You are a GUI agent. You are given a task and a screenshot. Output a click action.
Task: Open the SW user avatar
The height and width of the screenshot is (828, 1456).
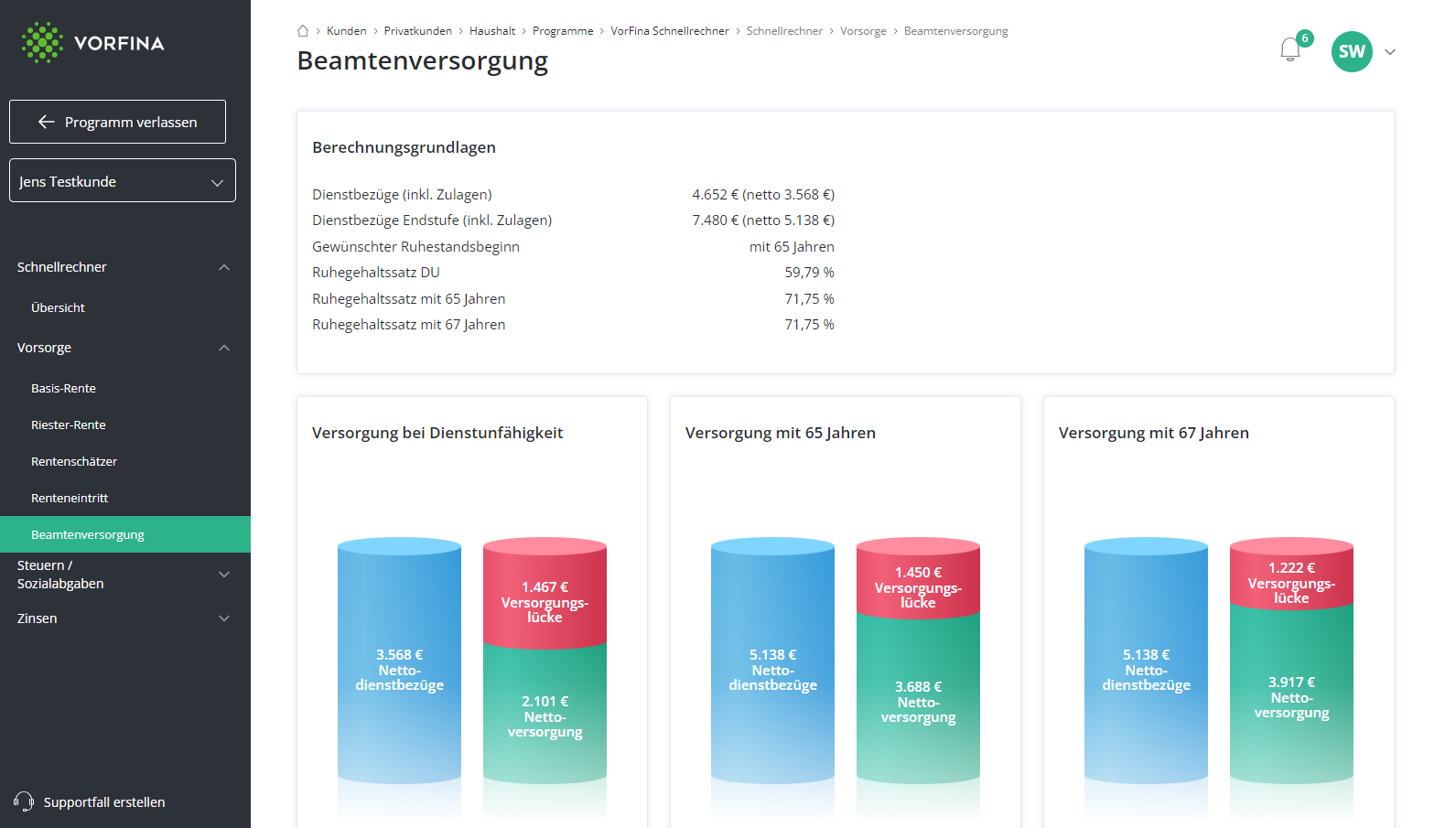(x=1352, y=51)
